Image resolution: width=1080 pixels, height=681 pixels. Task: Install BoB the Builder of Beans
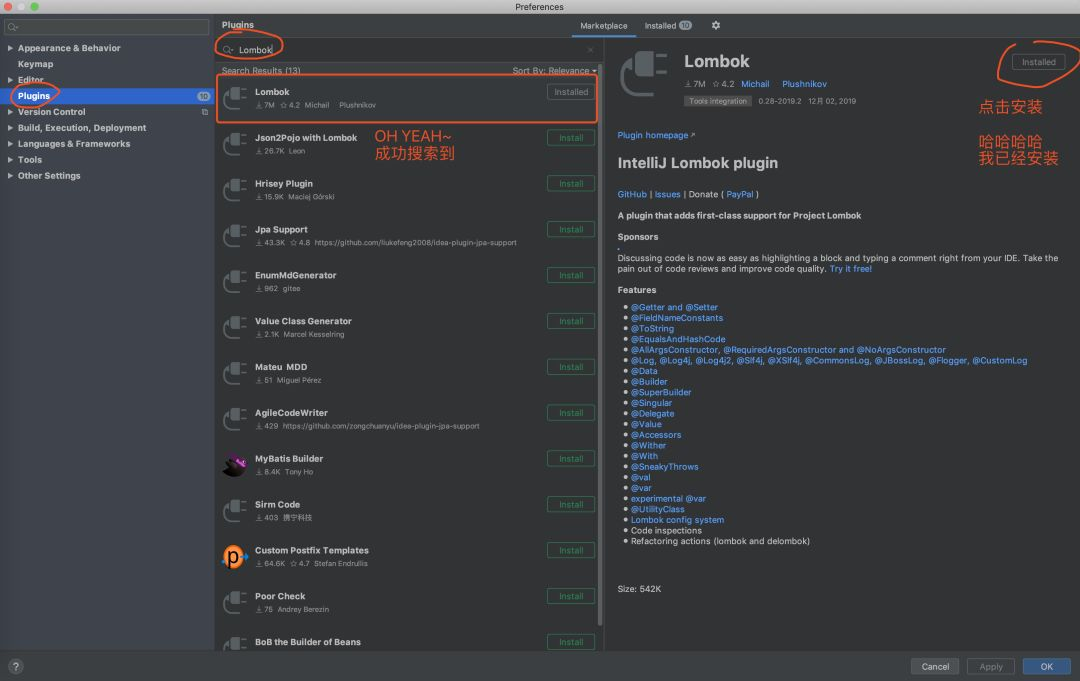pyautogui.click(x=571, y=642)
